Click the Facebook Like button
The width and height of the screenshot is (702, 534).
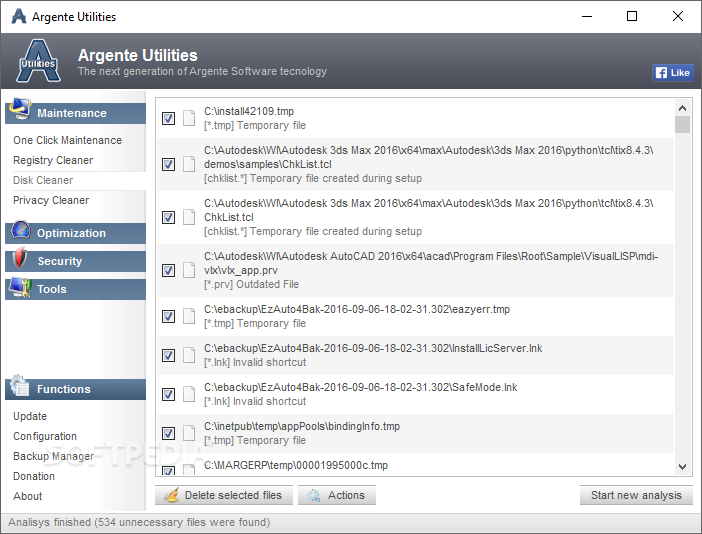(x=673, y=73)
